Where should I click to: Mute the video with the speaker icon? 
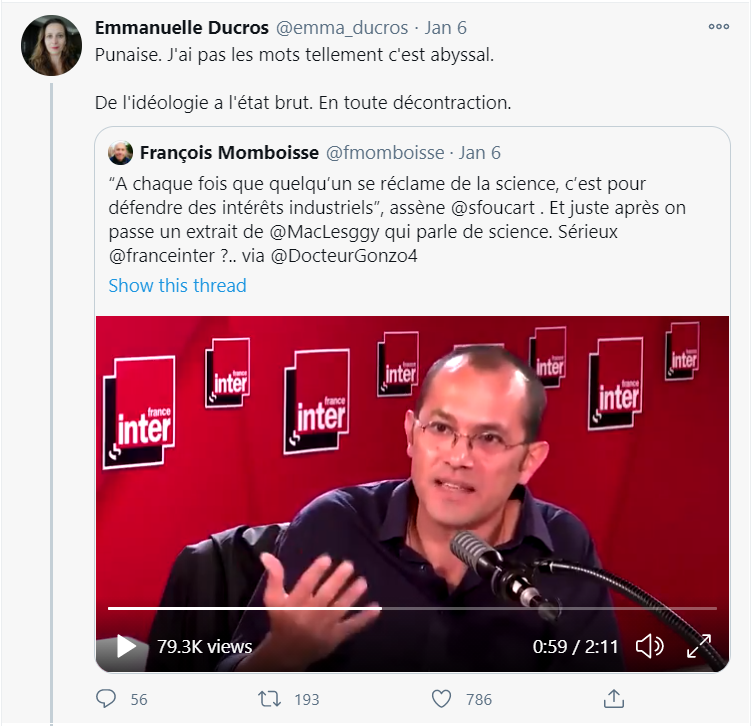649,646
